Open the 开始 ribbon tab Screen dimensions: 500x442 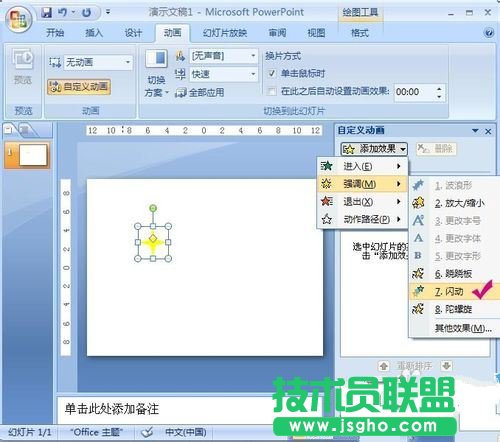click(55, 33)
